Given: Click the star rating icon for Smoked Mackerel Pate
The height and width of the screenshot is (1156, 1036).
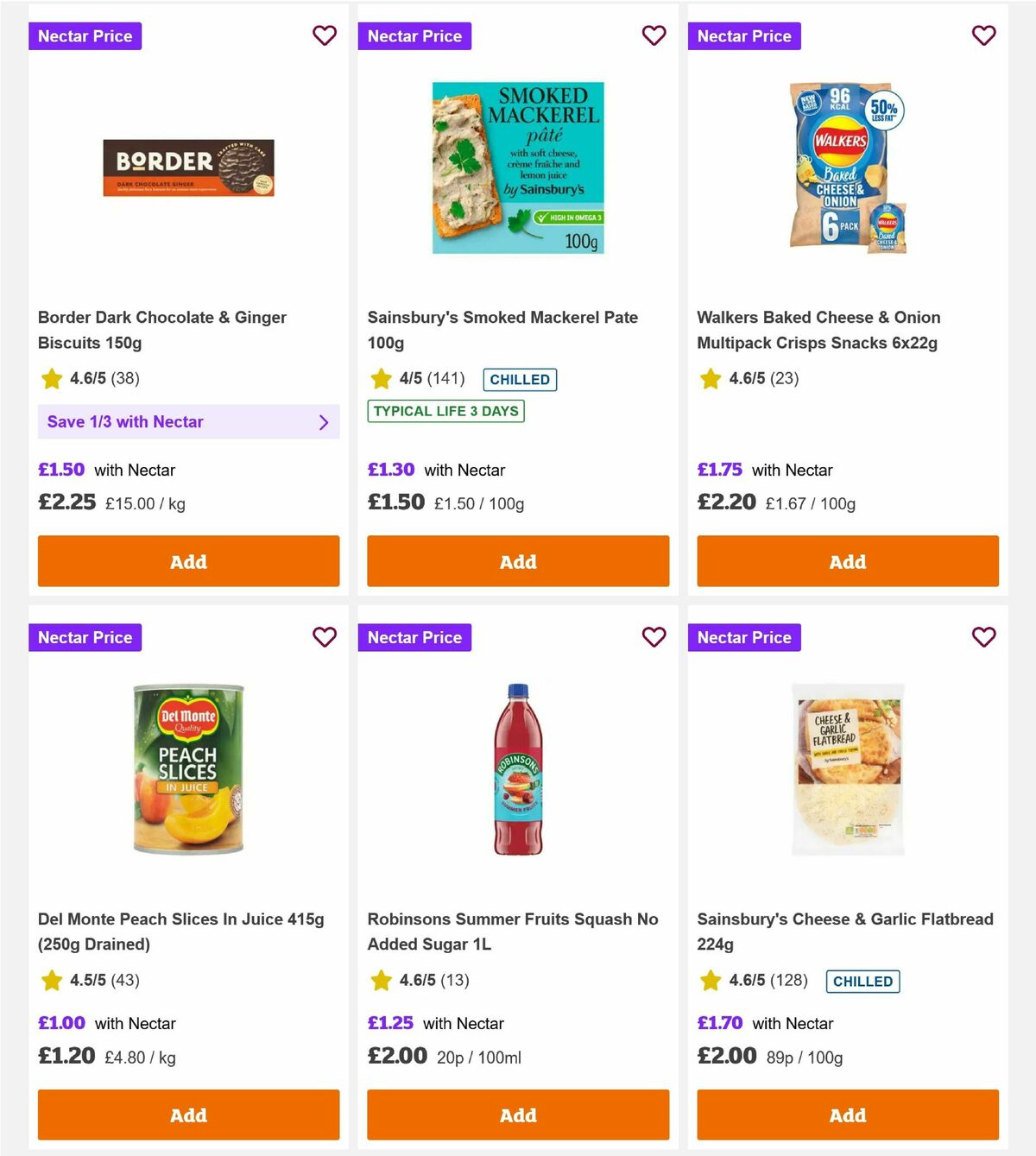Looking at the screenshot, I should click(381, 378).
